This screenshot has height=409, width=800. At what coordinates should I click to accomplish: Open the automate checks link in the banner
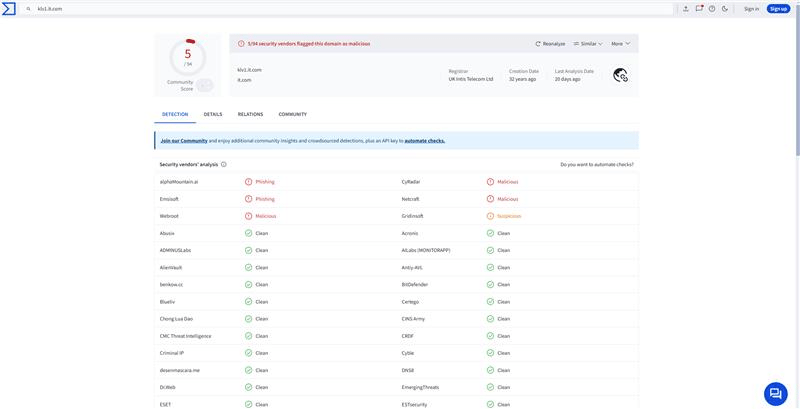click(x=424, y=141)
